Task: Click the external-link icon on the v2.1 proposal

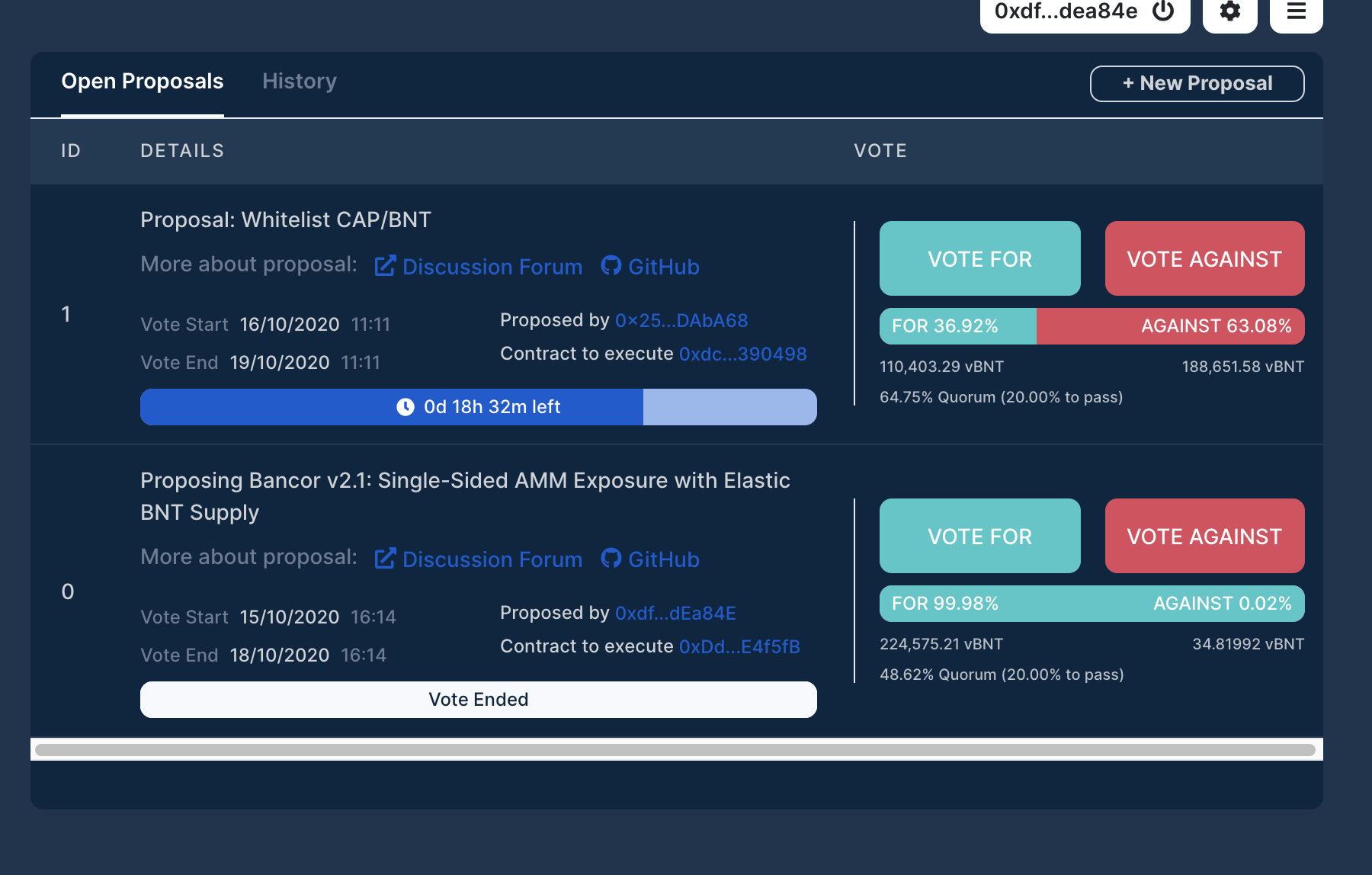Action: [385, 558]
